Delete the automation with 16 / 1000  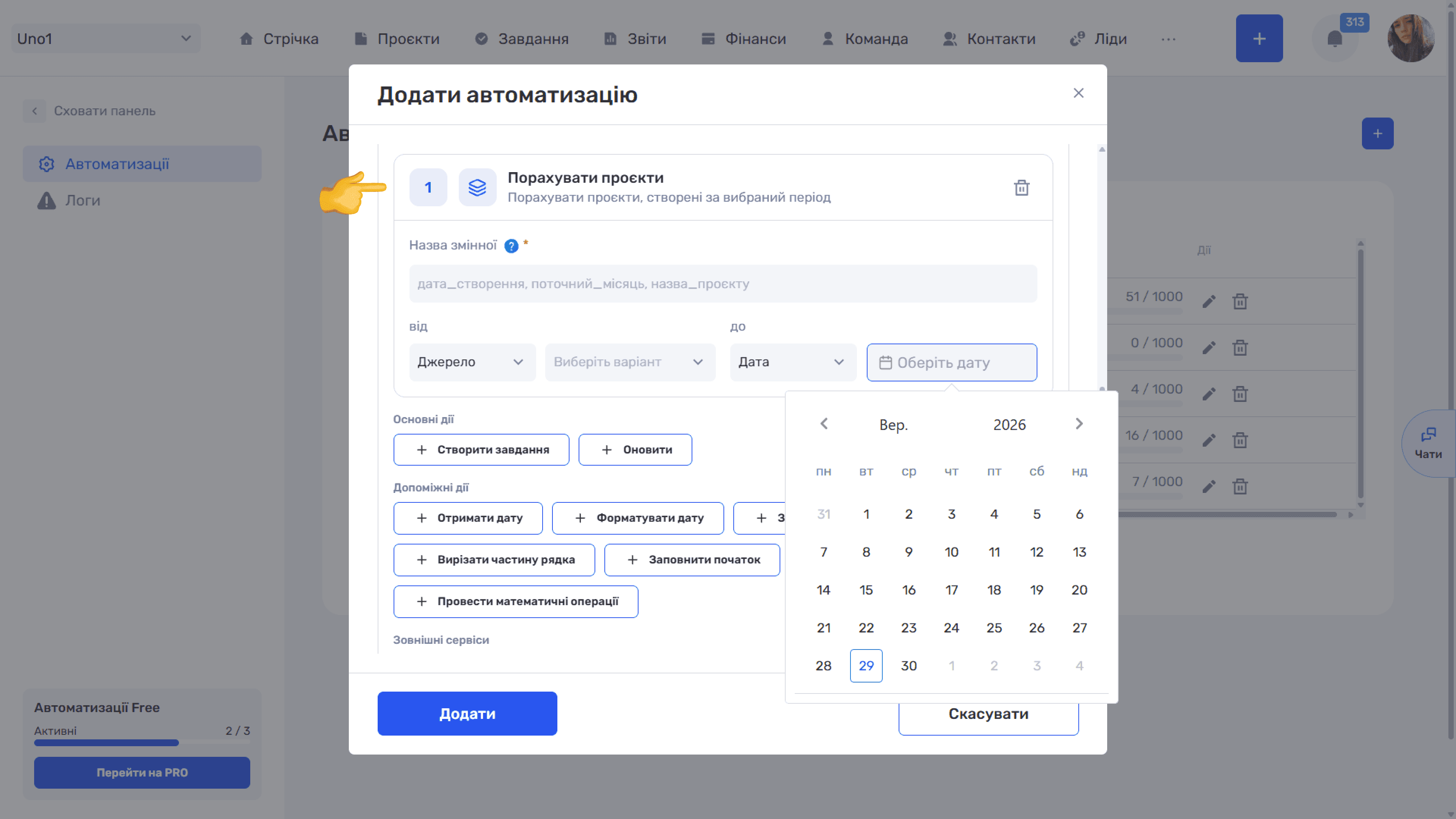click(1239, 440)
